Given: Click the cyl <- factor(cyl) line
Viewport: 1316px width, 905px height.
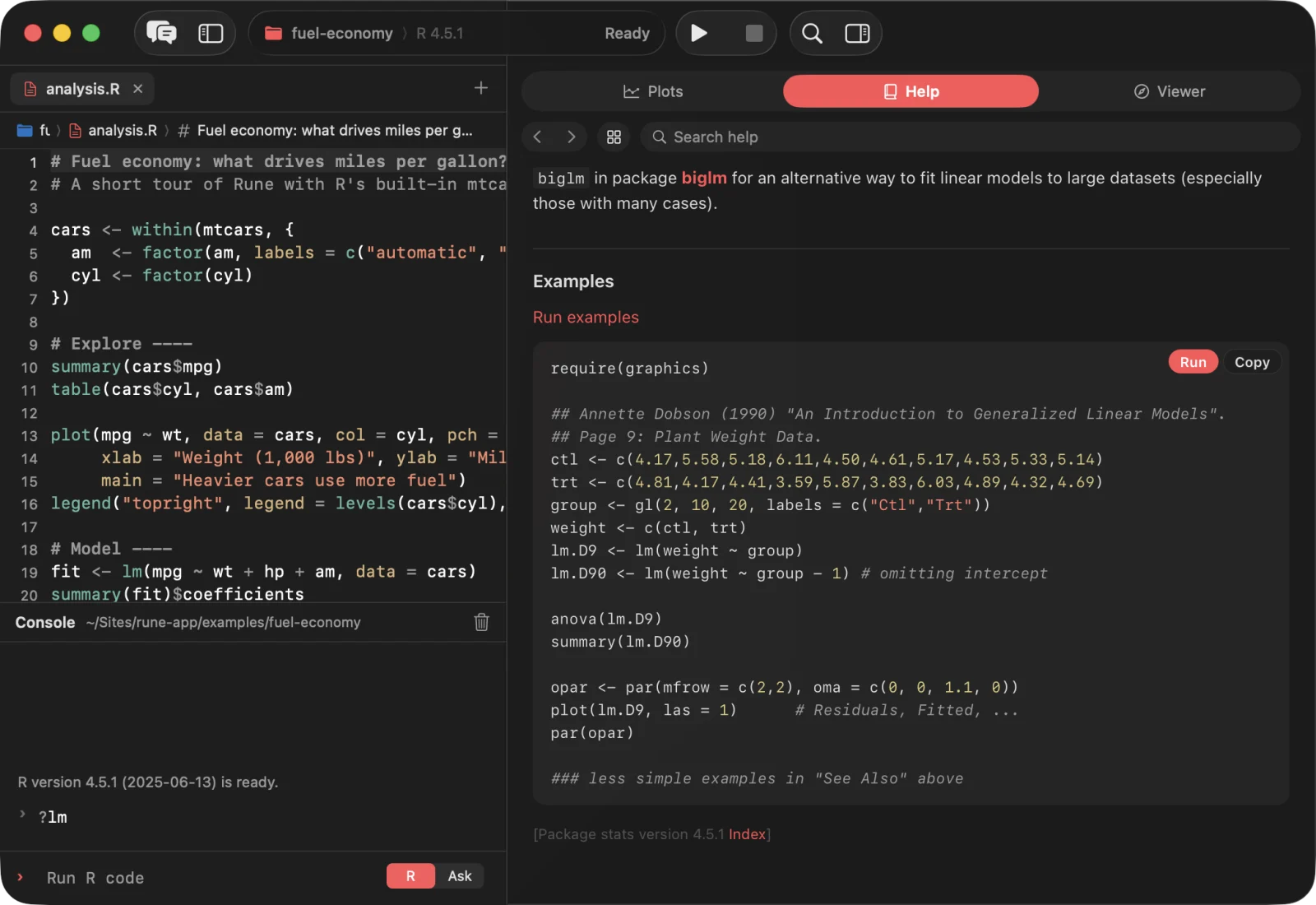Looking at the screenshot, I should point(161,276).
